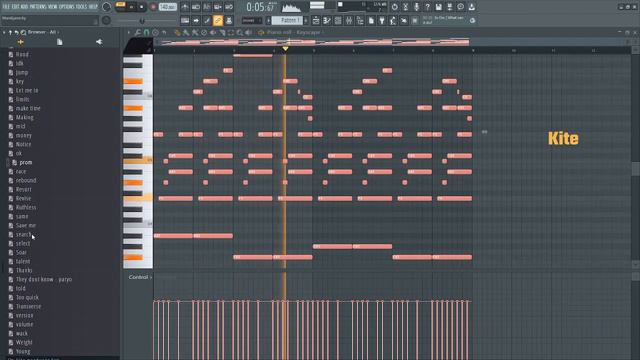Viewport: 640px width, 360px height.
Task: Open the VIEW menu
Action: 53,7
